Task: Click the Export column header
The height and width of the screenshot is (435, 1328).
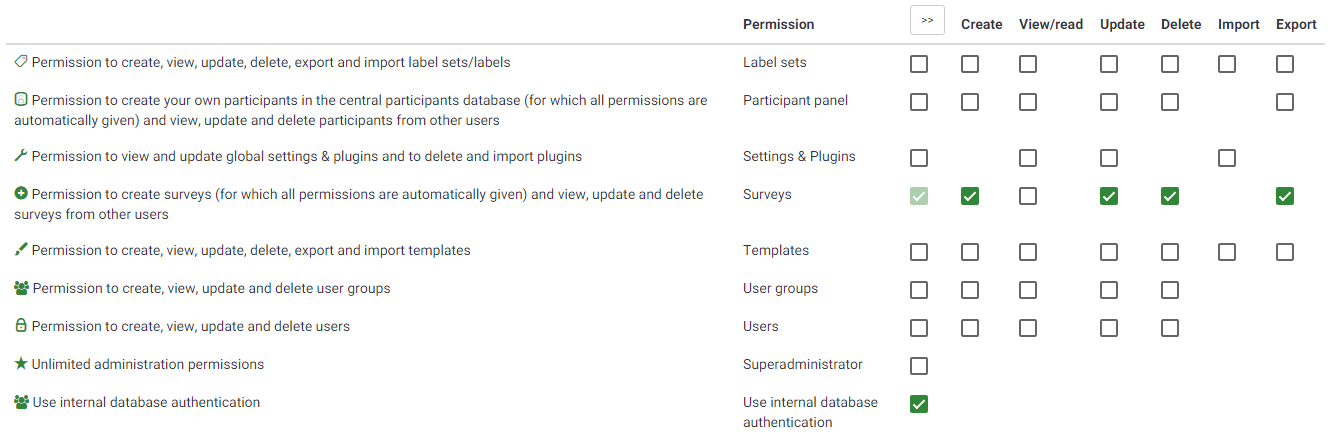Action: coord(1296,24)
